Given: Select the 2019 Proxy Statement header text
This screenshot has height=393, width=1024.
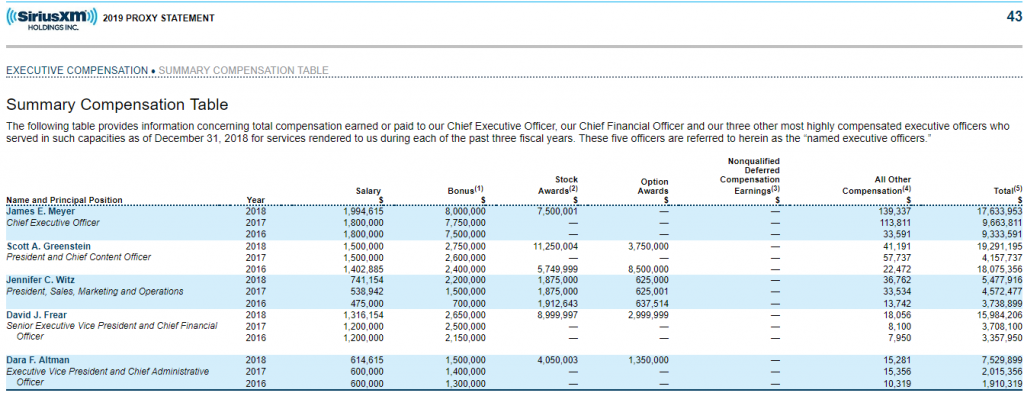Looking at the screenshot, I should pyautogui.click(x=159, y=18).
